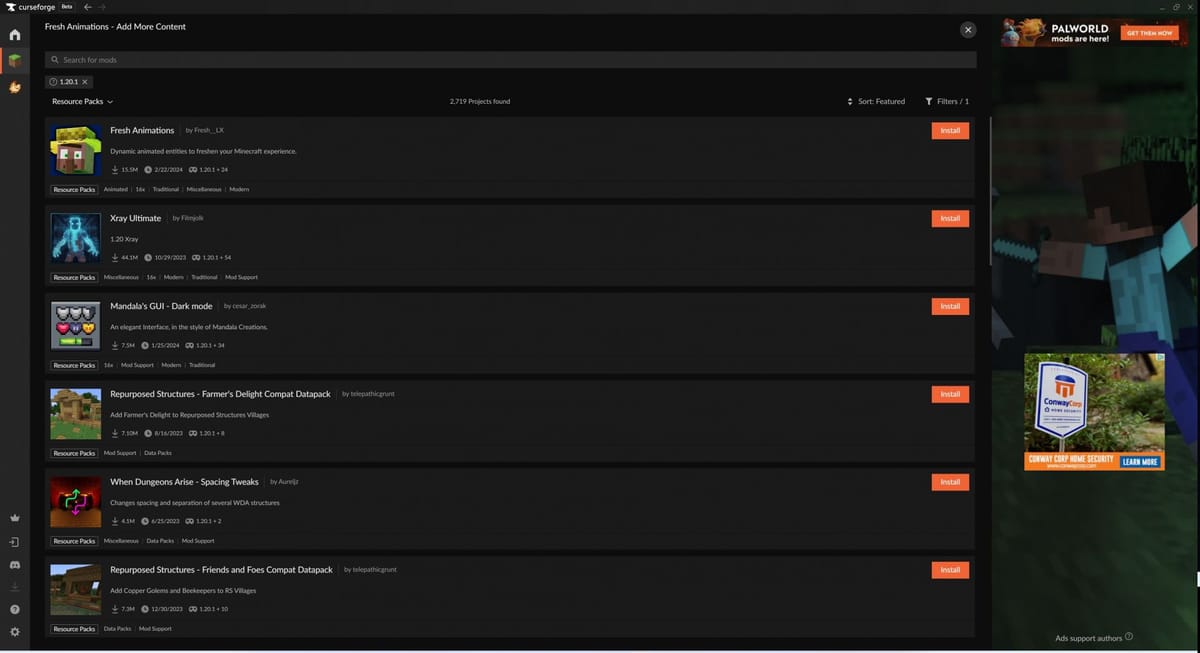
Task: Click the Palworld game icon in sidebar
Action: 14,88
